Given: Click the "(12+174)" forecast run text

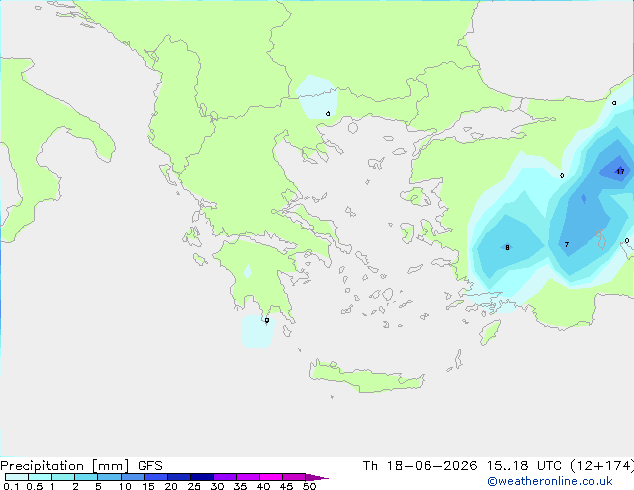Looking at the screenshot, I should click(x=602, y=466).
